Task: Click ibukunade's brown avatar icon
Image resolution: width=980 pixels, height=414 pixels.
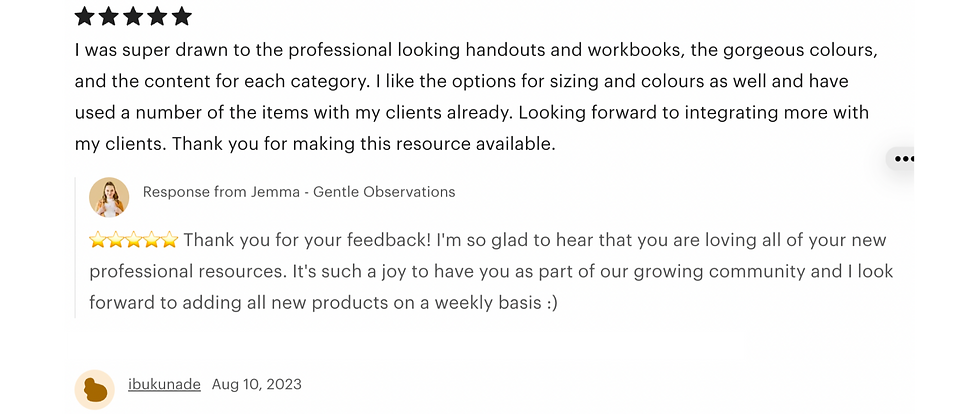Action: (95, 389)
